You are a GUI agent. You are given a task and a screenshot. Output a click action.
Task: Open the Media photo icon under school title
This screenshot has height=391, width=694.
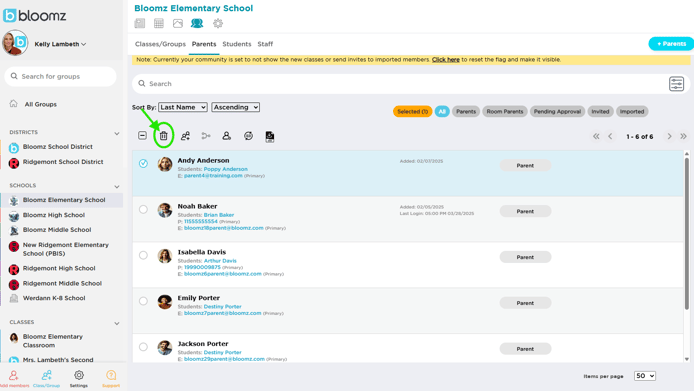click(178, 23)
